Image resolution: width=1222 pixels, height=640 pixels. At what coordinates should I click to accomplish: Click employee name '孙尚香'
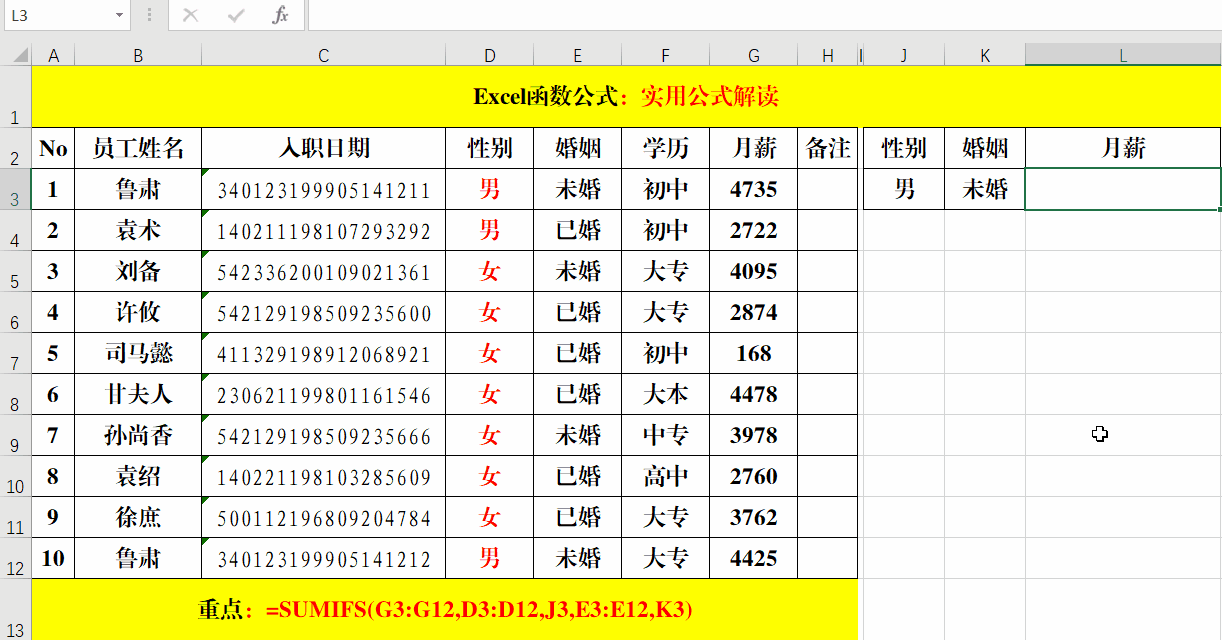[x=138, y=435]
